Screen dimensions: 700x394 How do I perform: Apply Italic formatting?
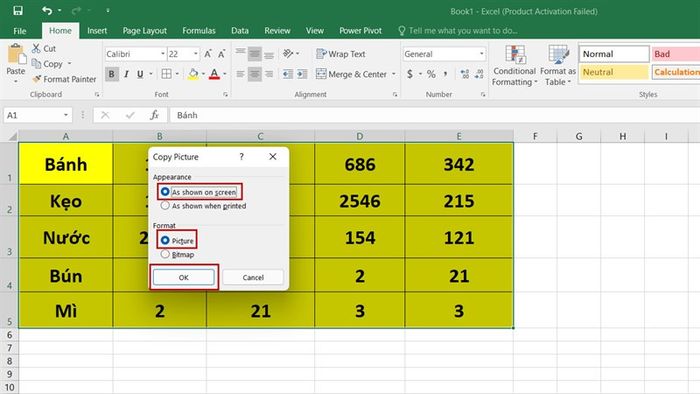pos(126,74)
